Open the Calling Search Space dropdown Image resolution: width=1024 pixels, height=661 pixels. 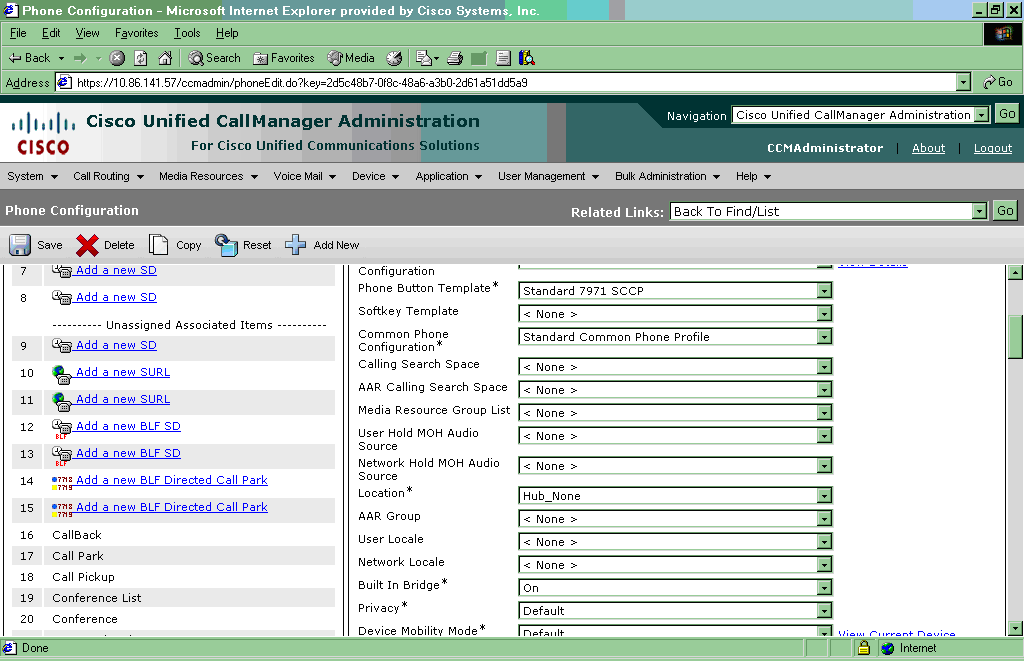coord(675,366)
